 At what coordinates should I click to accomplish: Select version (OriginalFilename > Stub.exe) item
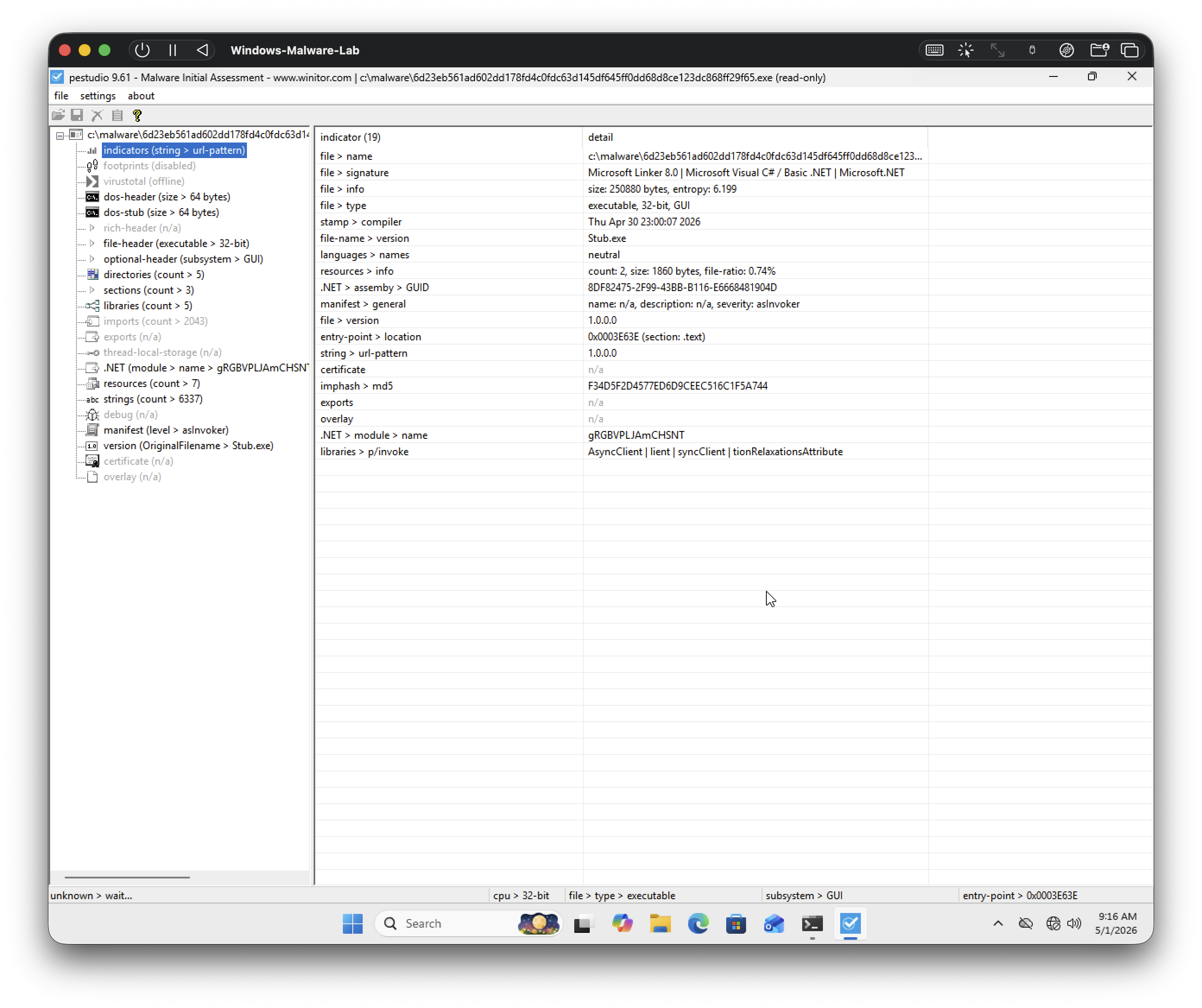(188, 446)
